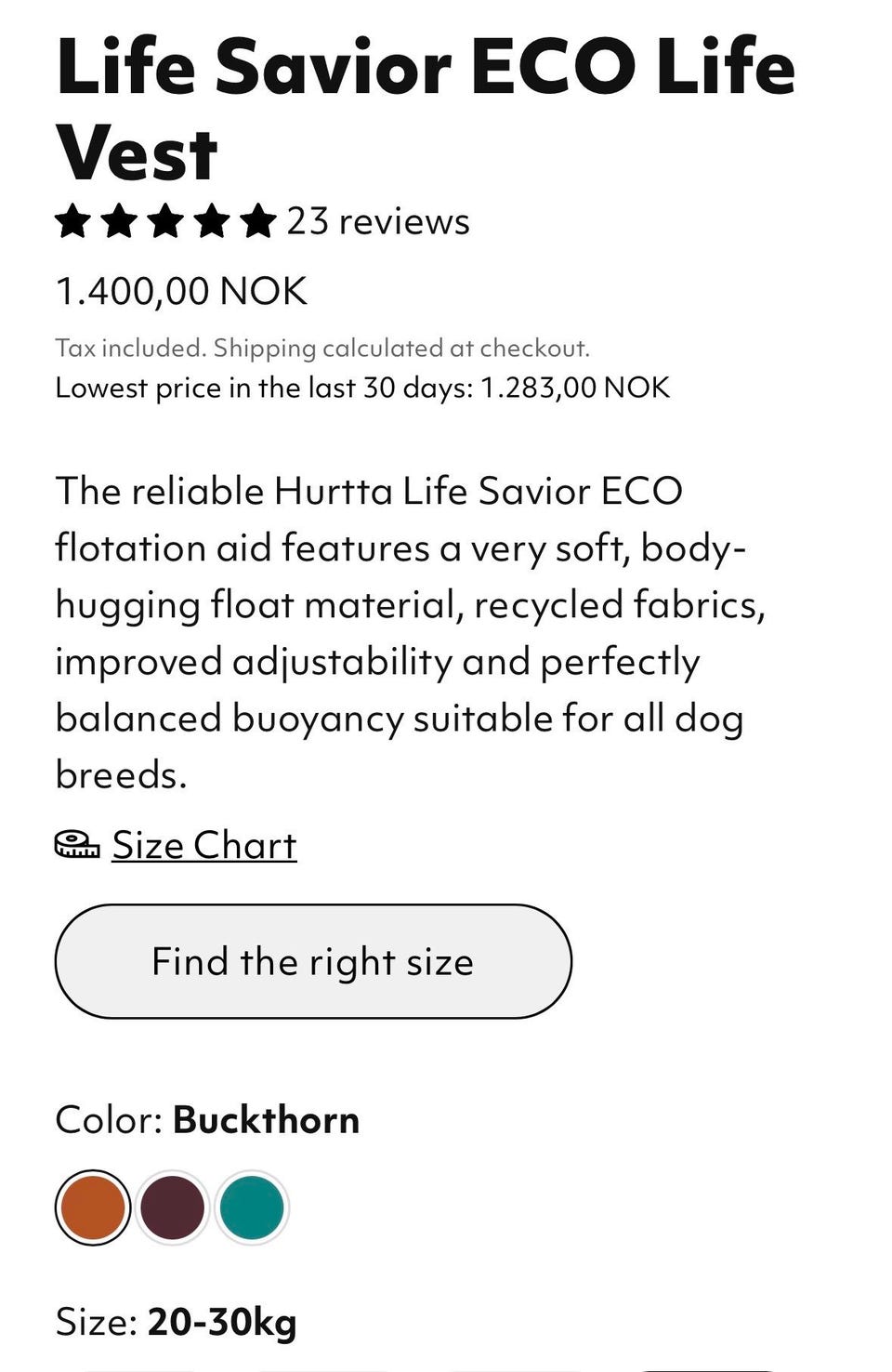Open the Size Chart link
The image size is (892, 1372).
[x=204, y=845]
